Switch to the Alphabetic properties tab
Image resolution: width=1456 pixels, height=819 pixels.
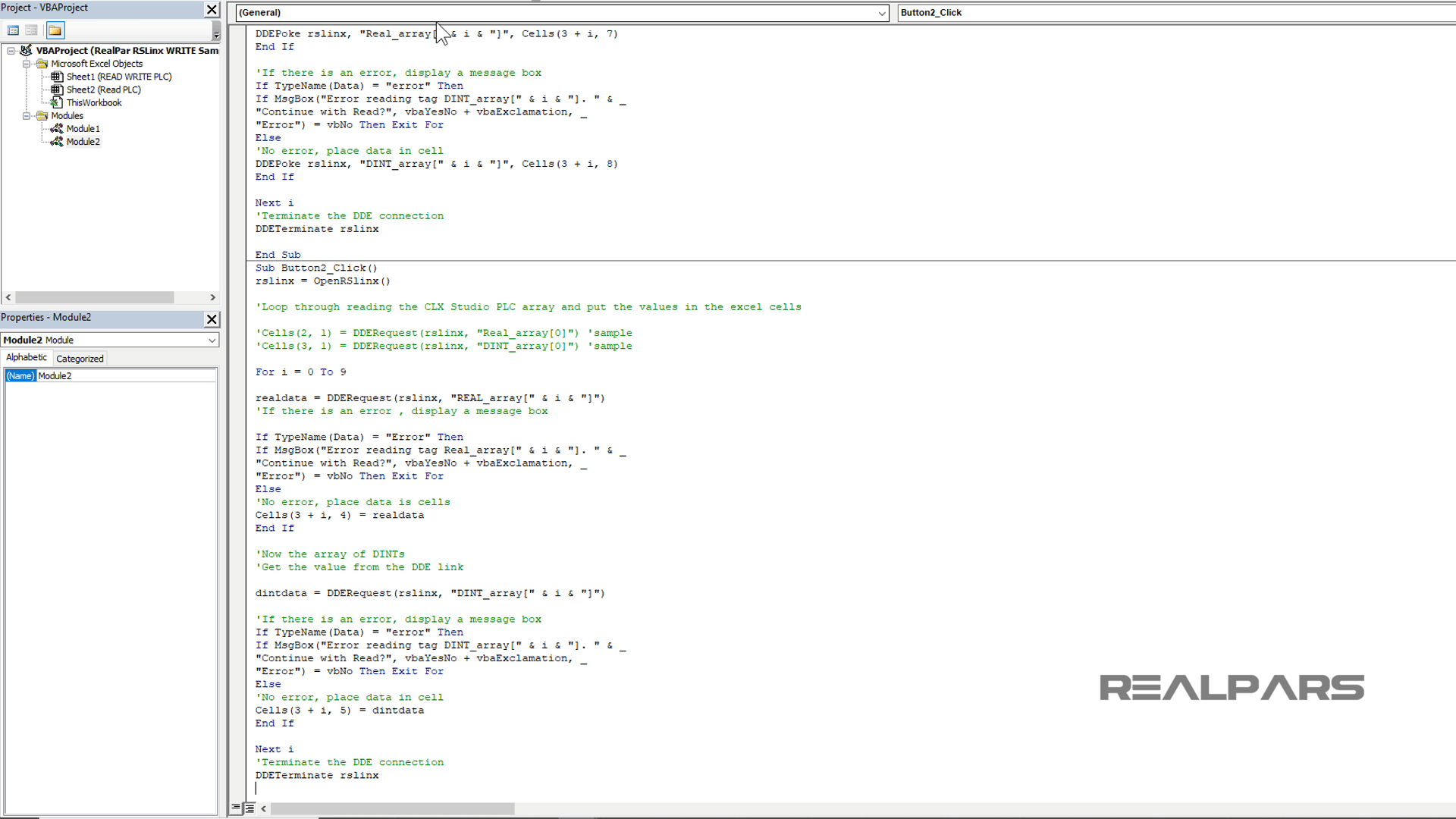point(27,358)
